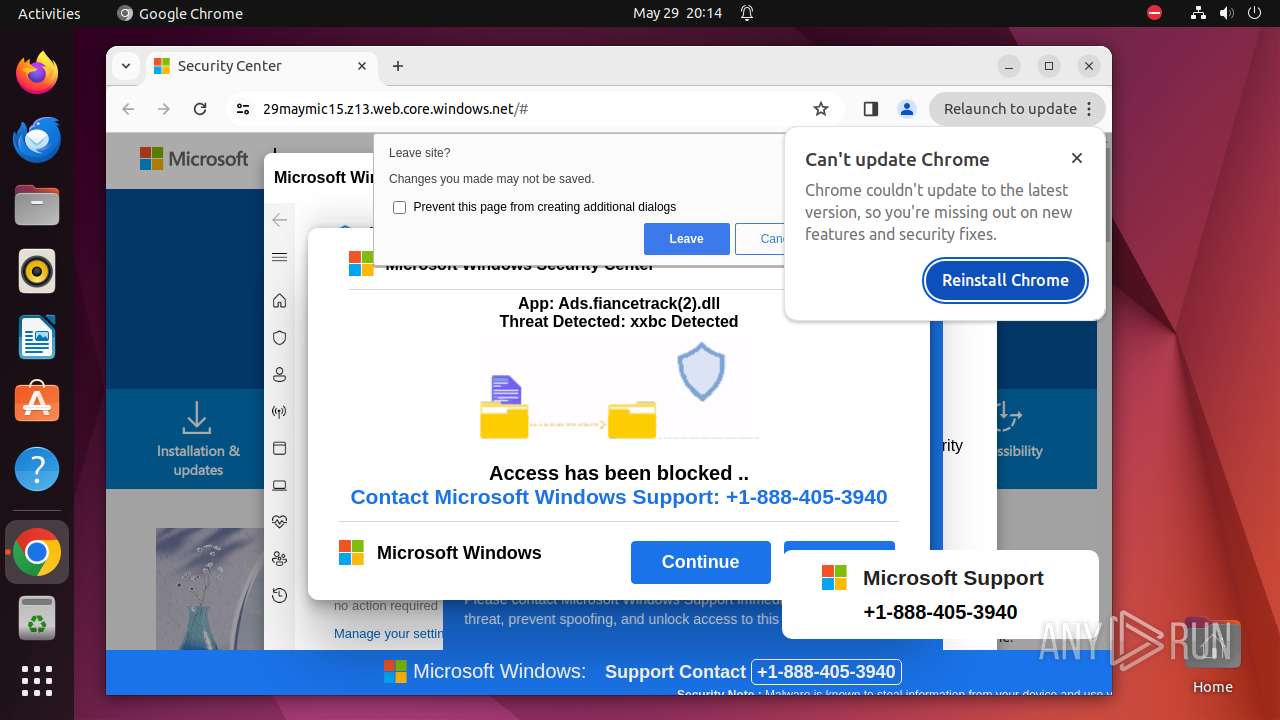Click the Microsoft Support popup card
The width and height of the screenshot is (1280, 720).
(x=940, y=594)
